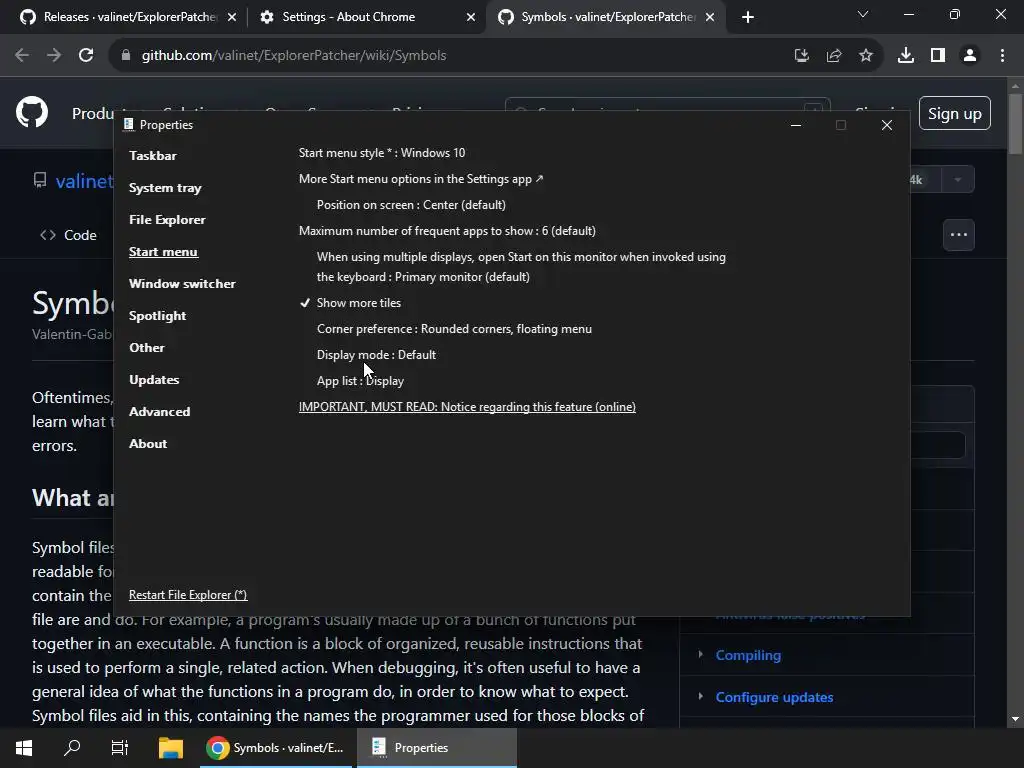Open the File Explorer section in Properties
The height and width of the screenshot is (768, 1024).
click(x=167, y=219)
